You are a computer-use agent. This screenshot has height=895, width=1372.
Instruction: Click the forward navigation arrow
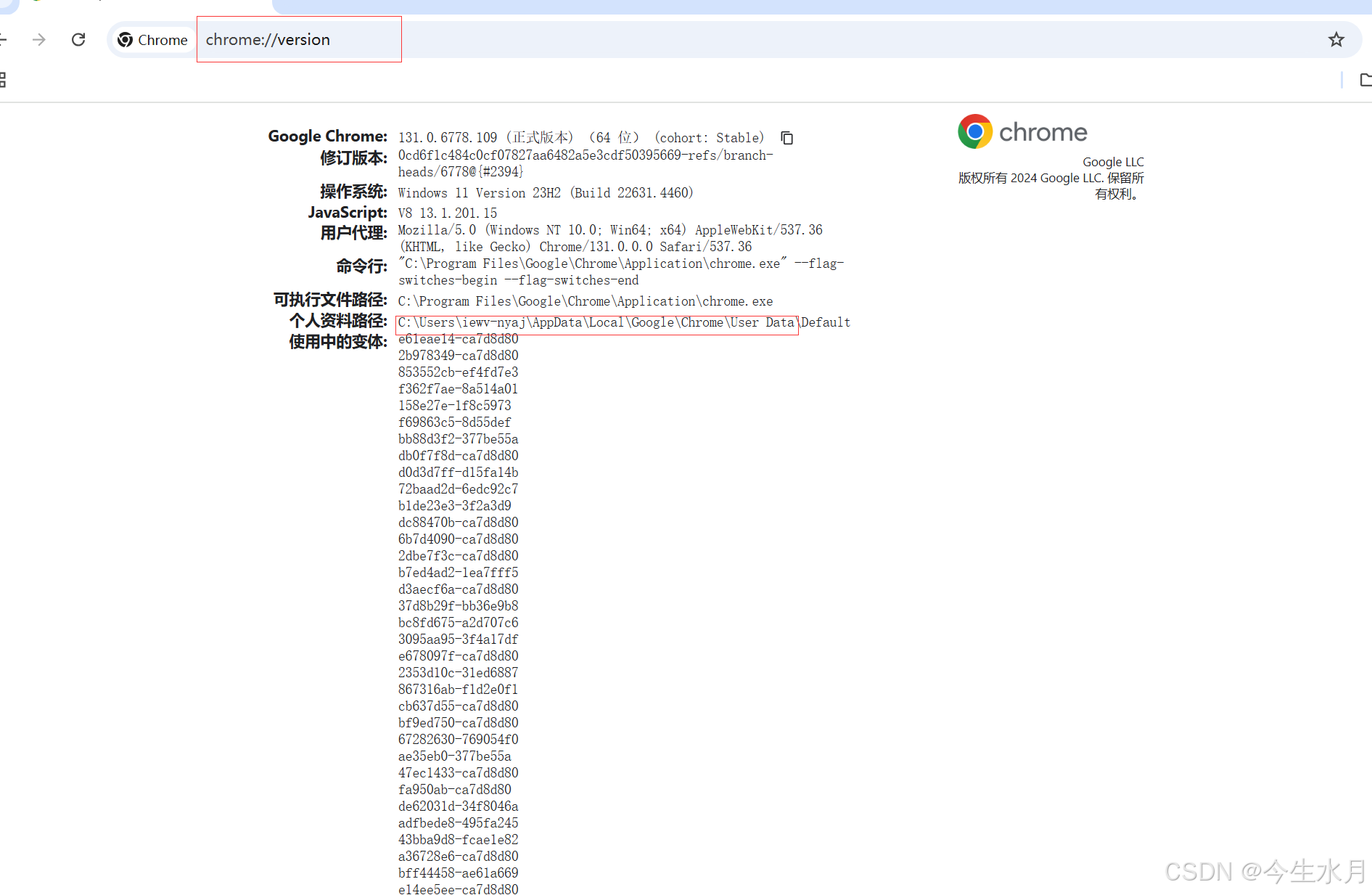point(39,39)
